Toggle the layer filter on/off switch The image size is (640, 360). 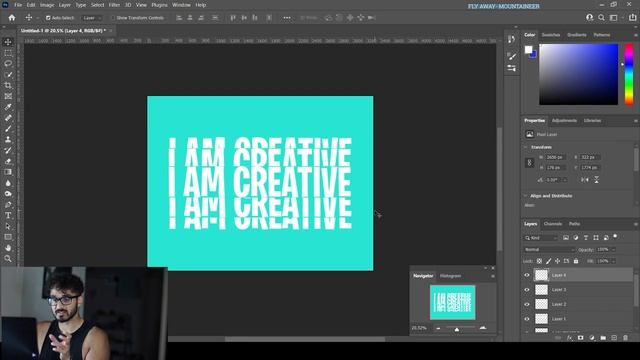point(615,237)
